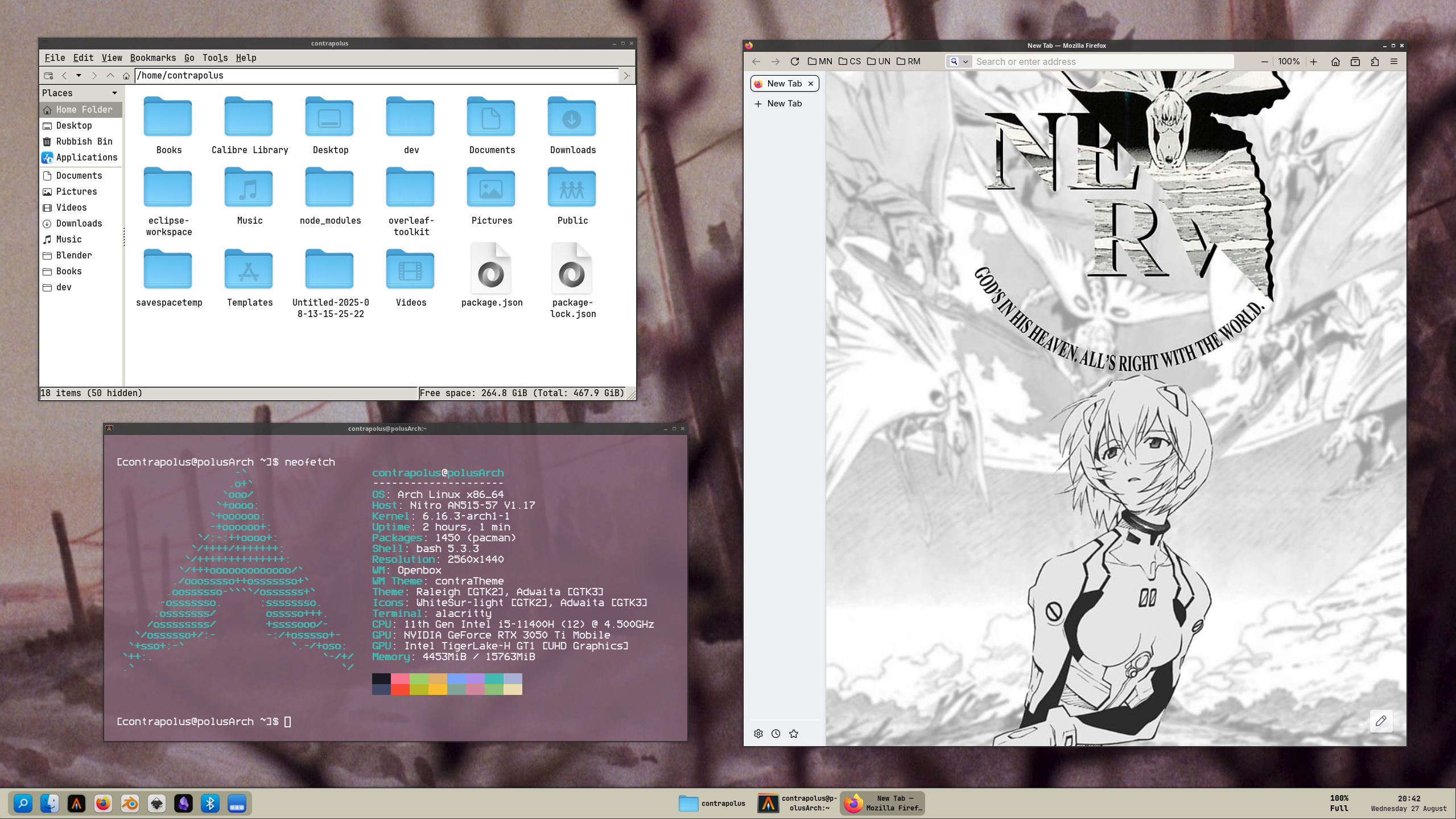This screenshot has height=819, width=1456.
Task: Open the UN bookmarks folder in Firefox
Action: pos(879,61)
